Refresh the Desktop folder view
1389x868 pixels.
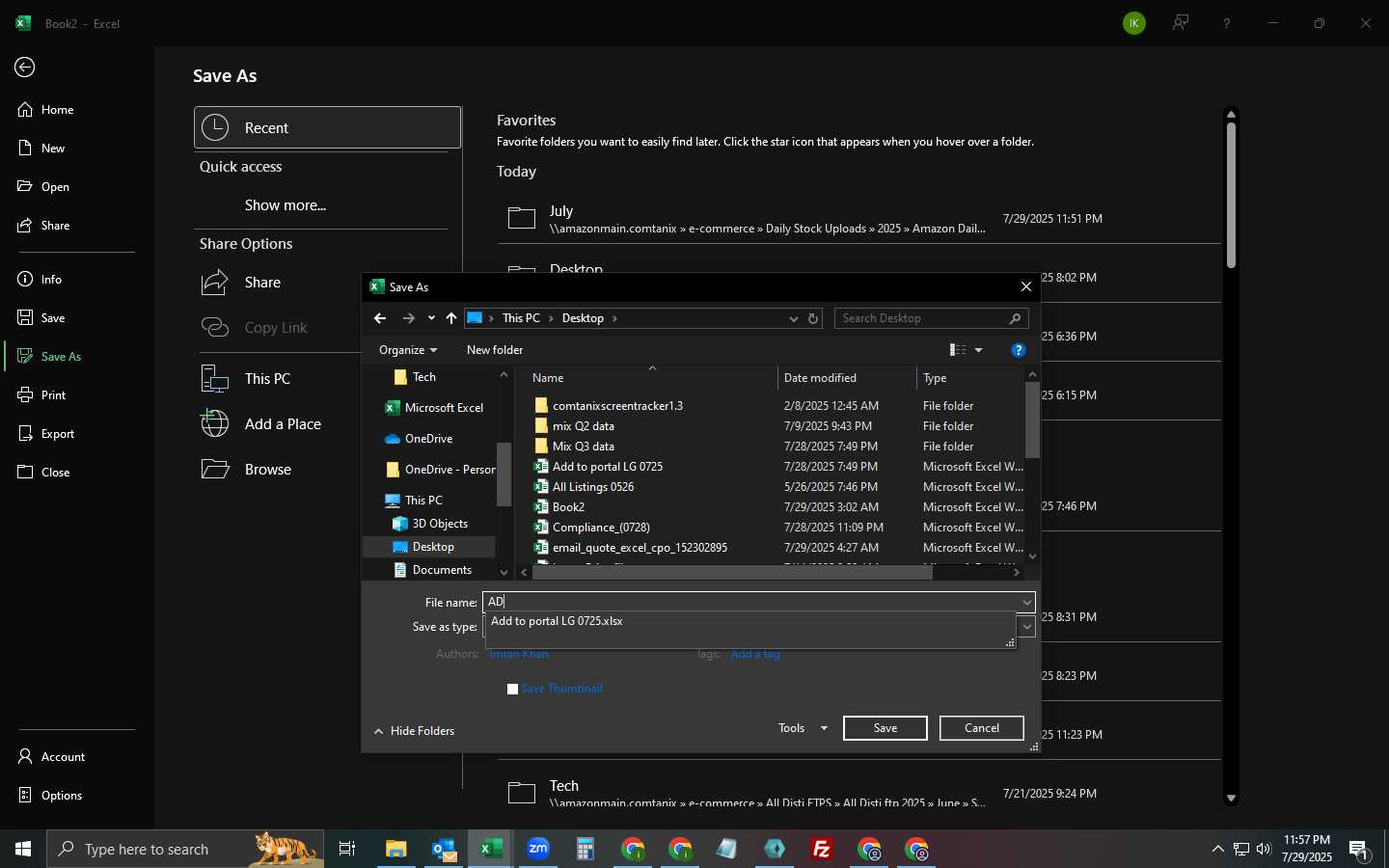click(x=813, y=318)
